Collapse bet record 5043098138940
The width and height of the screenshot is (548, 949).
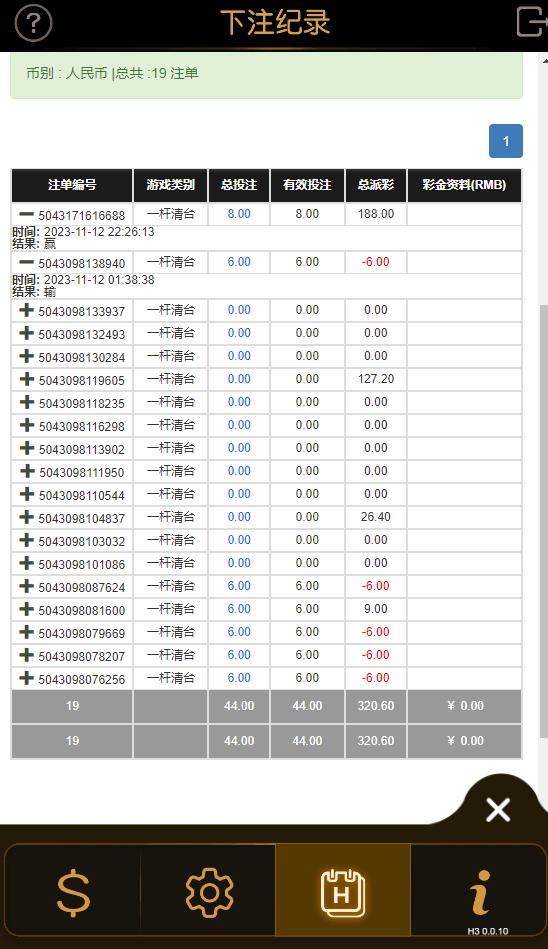tap(26, 262)
